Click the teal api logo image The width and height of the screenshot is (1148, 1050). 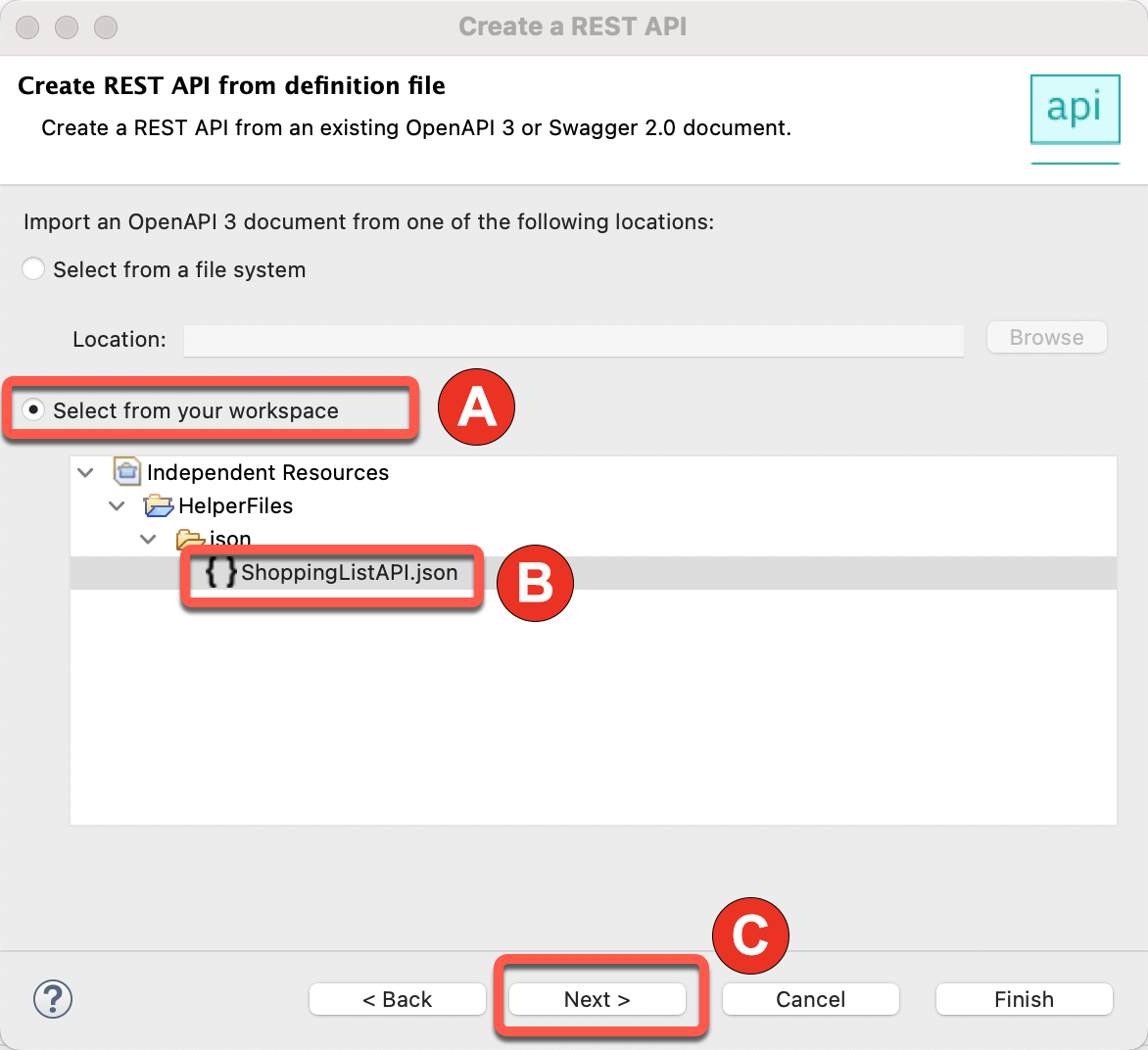coord(1075,110)
